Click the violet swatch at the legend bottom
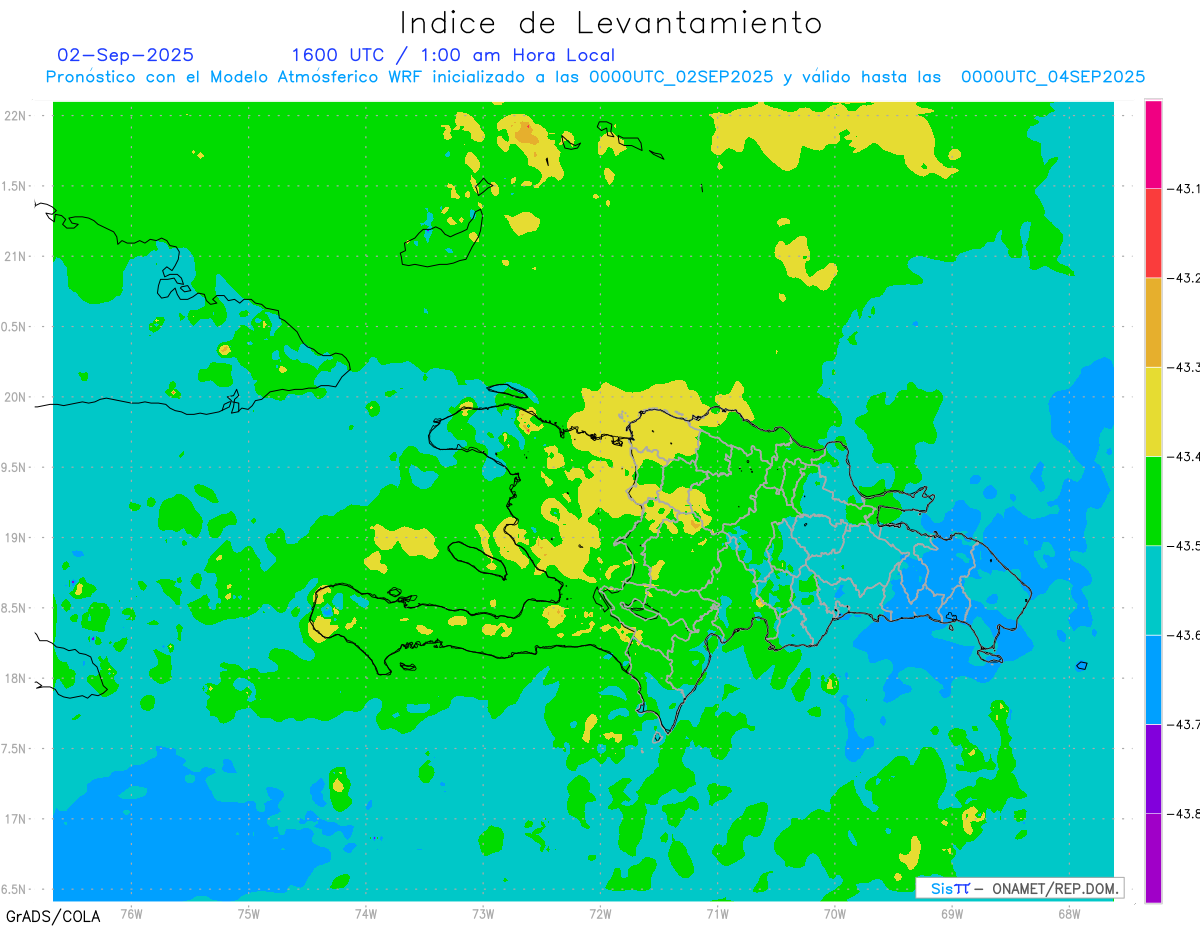Screen dimensions: 1200x927 pyautogui.click(x=1153, y=857)
